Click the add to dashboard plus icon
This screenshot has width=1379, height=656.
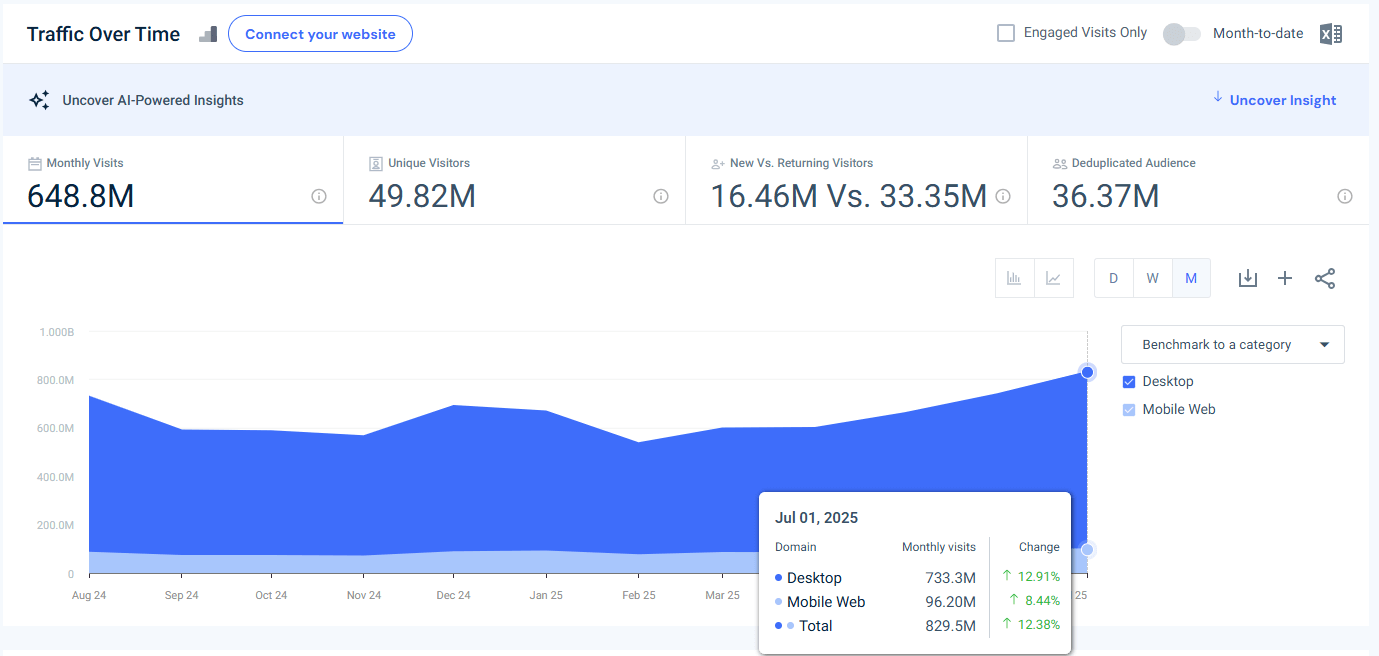1285,278
